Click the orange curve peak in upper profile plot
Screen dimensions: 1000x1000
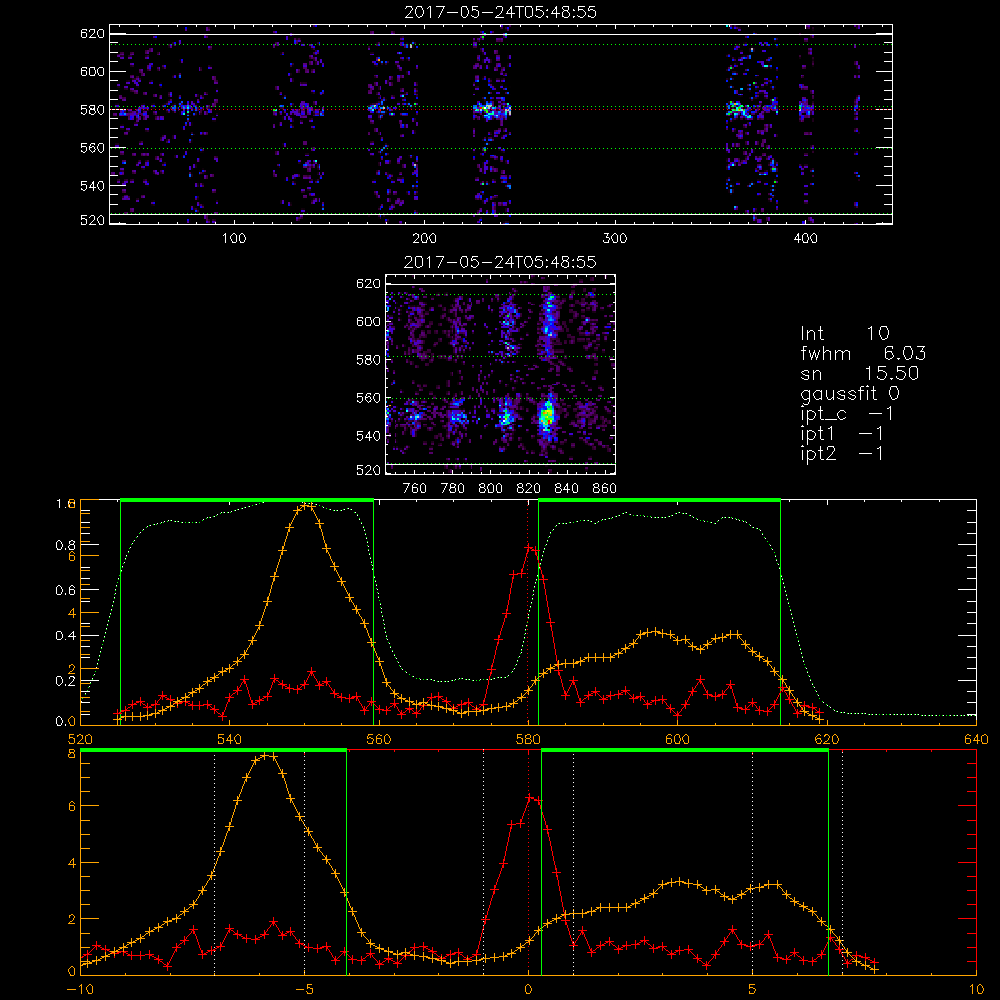point(307,506)
